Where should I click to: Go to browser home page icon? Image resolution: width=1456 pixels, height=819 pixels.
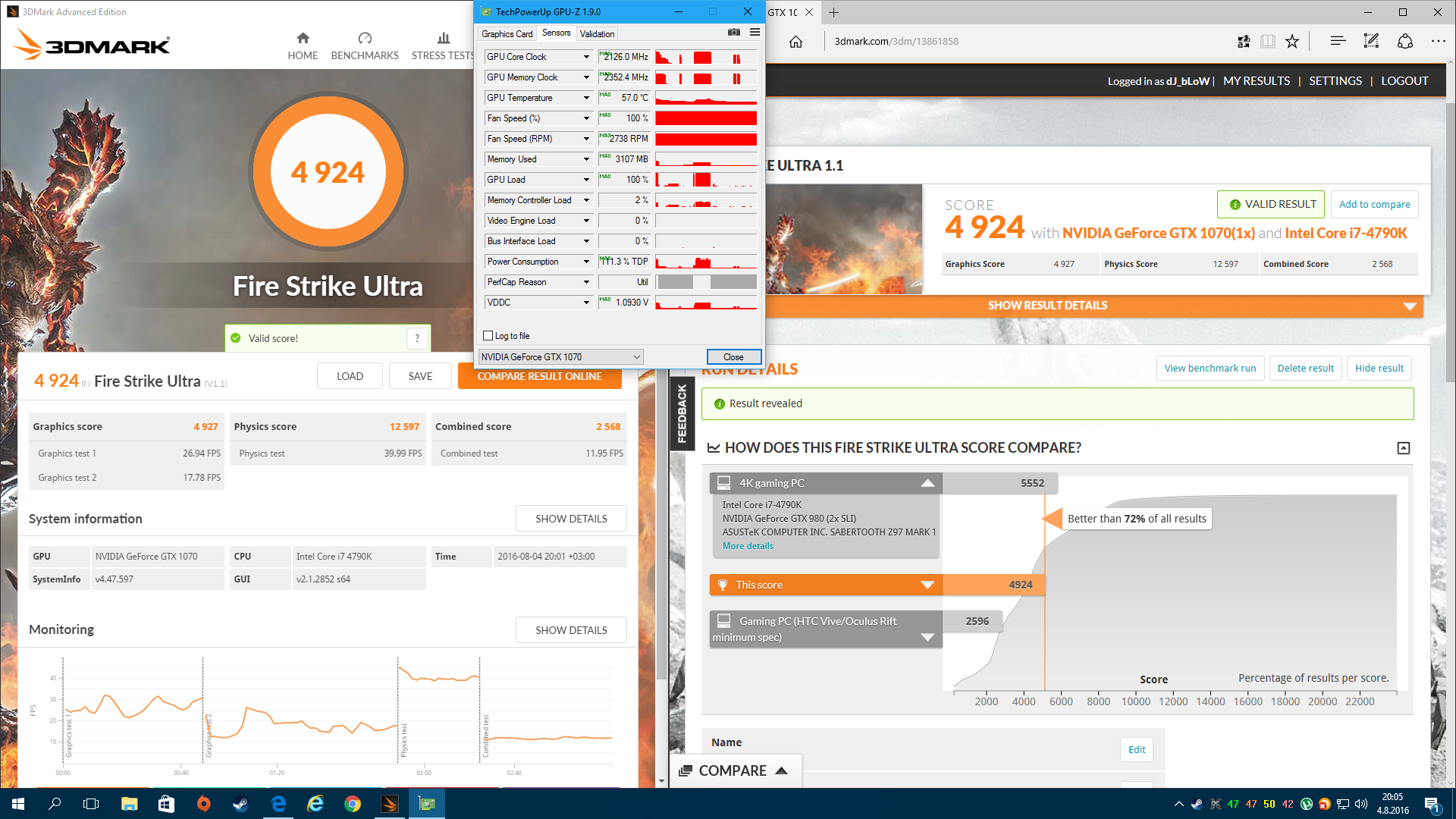point(795,42)
